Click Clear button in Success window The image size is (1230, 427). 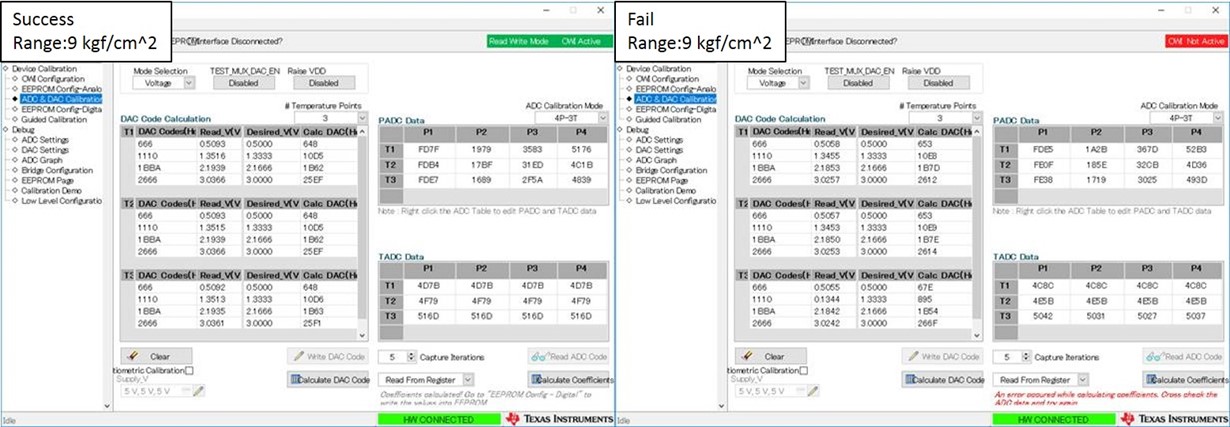(156, 356)
